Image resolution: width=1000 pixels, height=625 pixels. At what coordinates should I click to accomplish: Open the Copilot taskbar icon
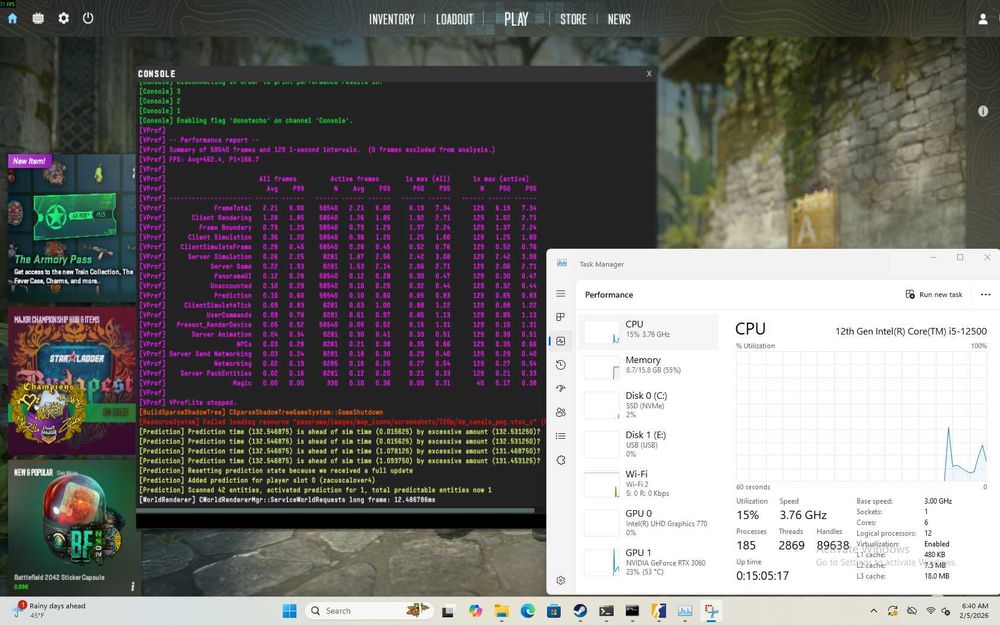coord(474,611)
